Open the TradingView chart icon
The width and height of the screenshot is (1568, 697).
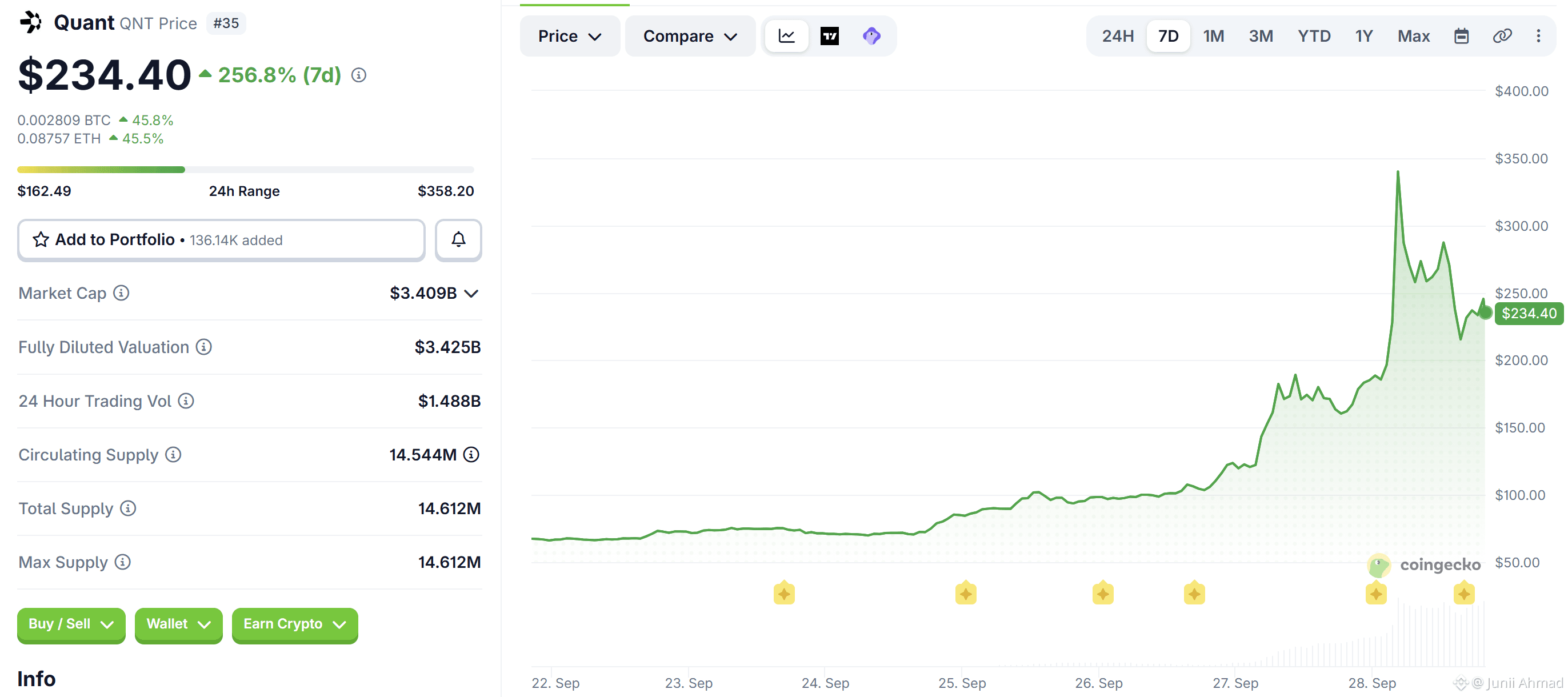(829, 37)
